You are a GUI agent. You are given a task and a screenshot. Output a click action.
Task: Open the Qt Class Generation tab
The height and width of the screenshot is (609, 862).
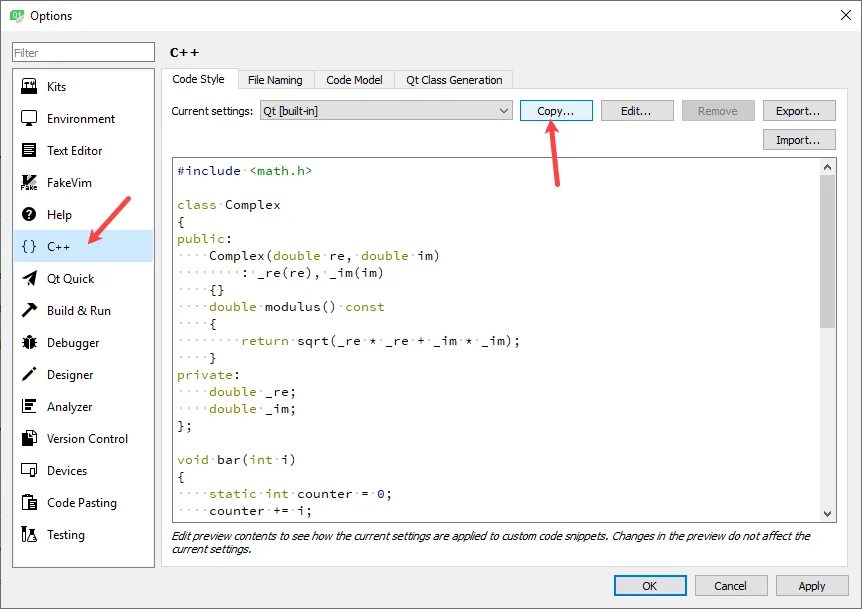(x=454, y=80)
